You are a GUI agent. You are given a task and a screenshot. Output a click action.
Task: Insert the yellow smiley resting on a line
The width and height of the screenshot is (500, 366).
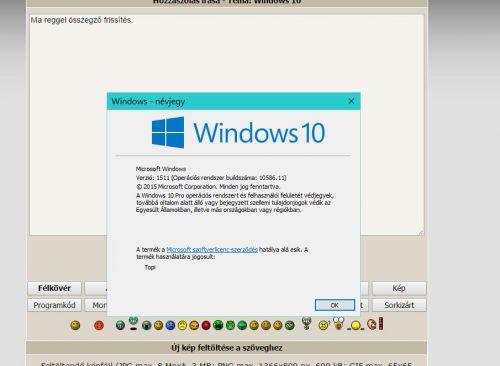tap(355, 325)
